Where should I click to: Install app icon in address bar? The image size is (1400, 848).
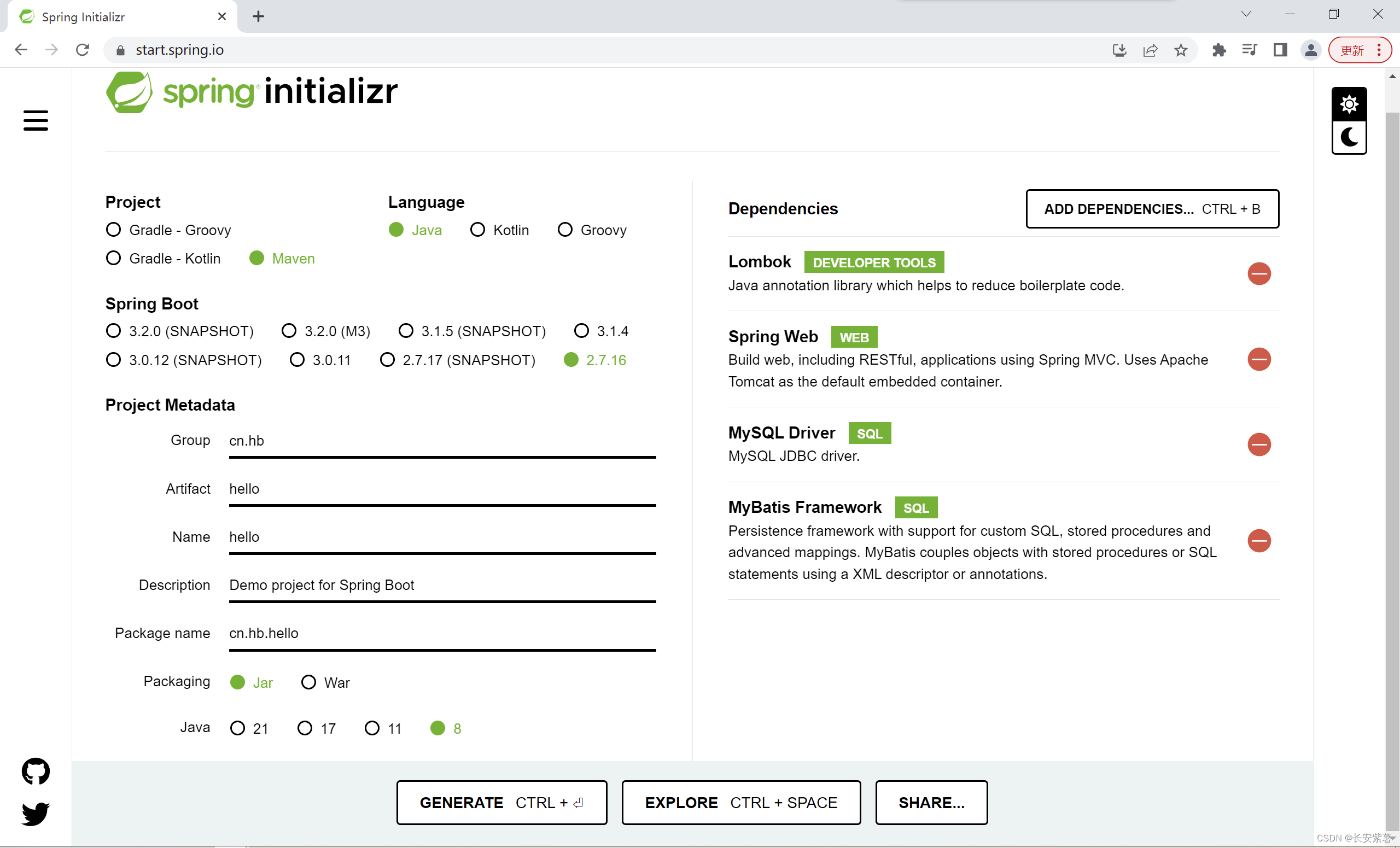click(1119, 50)
